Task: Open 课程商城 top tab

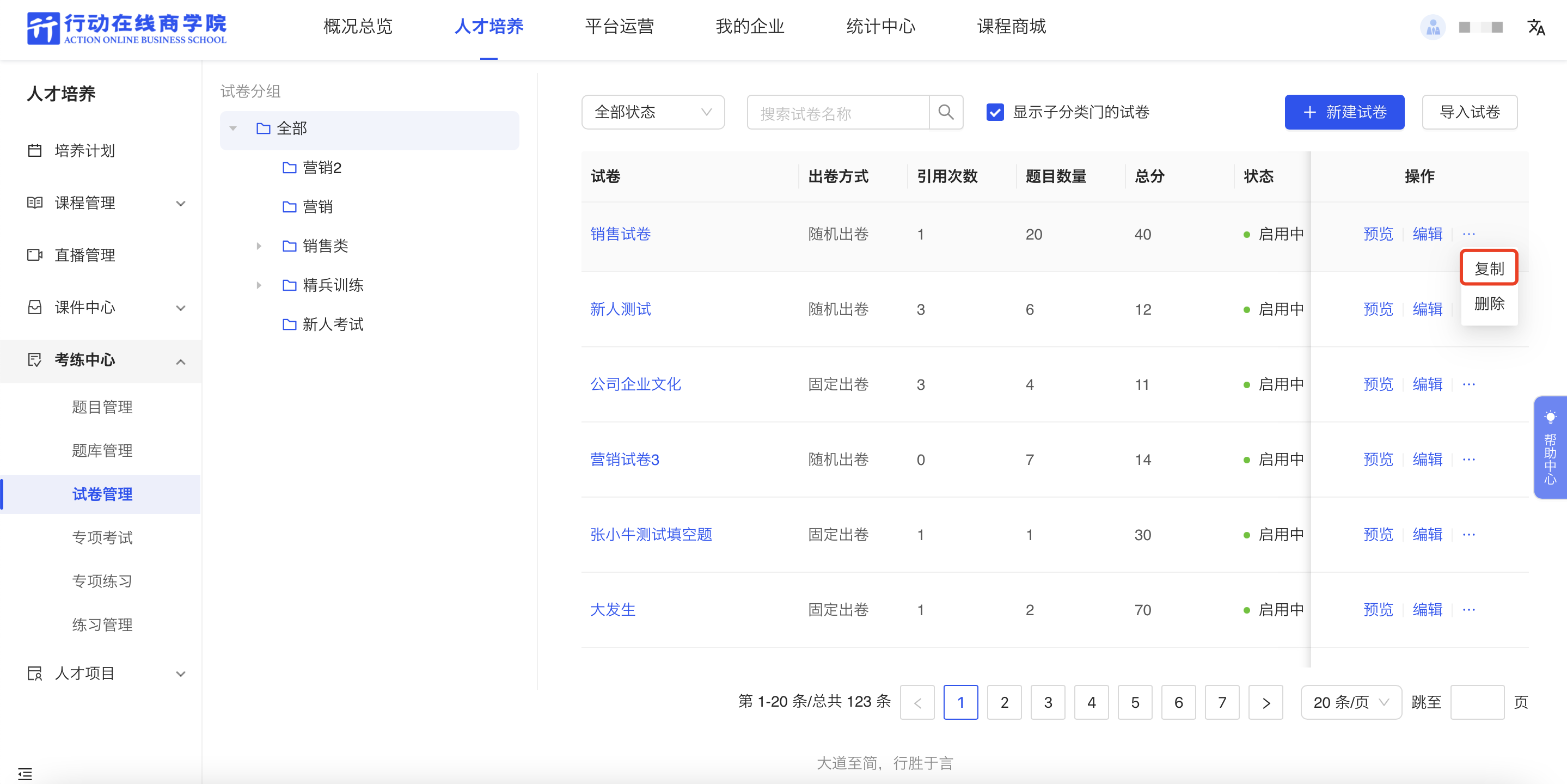Action: pos(1012,26)
